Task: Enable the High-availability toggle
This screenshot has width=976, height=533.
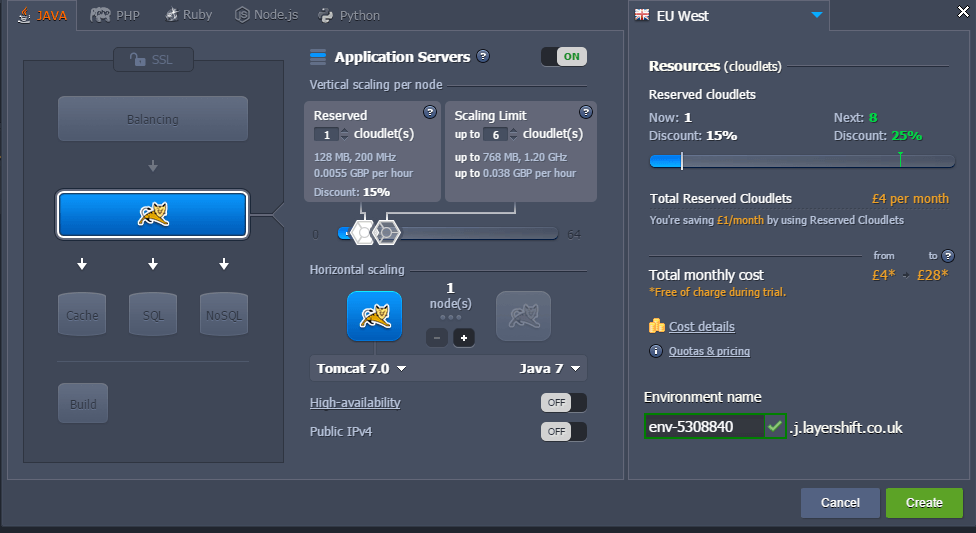Action: click(563, 402)
